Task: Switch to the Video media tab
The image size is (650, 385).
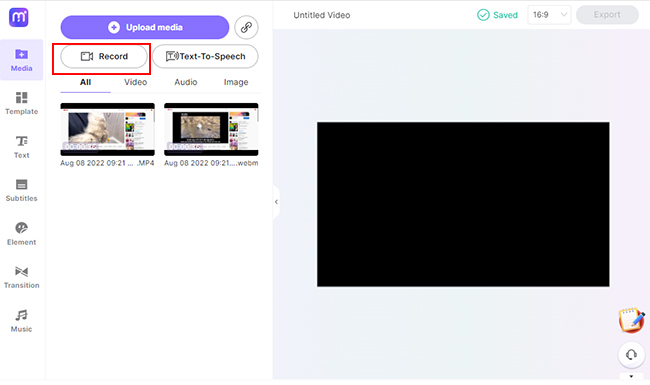Action: click(x=136, y=82)
